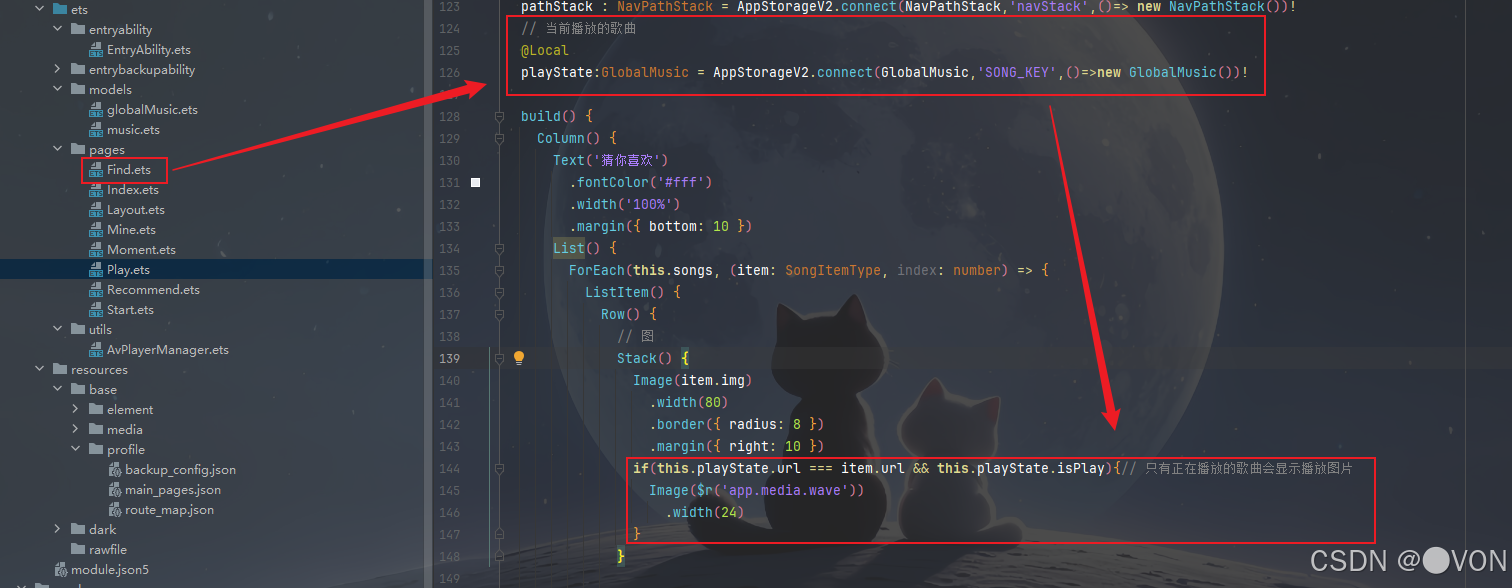Click the Find.ets file icon
Screen dimensions: 1512x588
click(96, 169)
